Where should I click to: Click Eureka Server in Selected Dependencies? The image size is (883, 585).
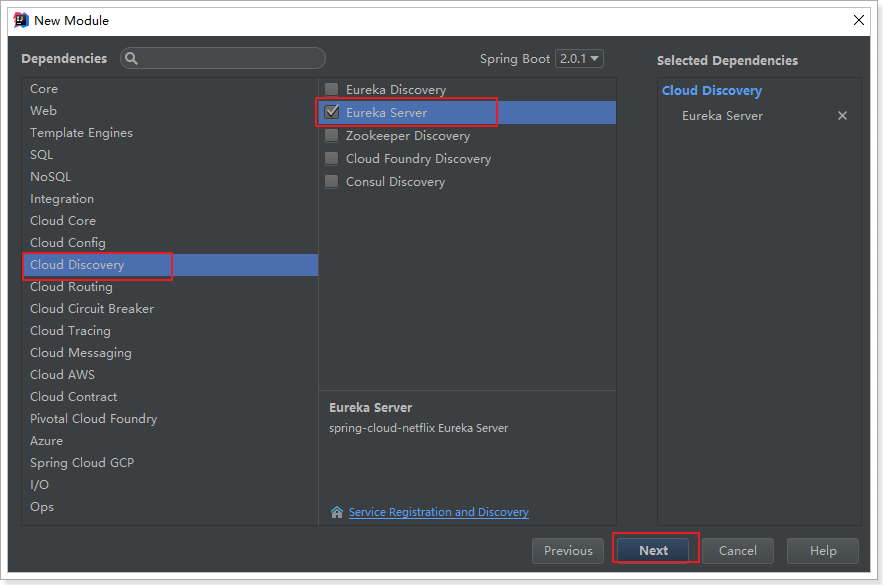(722, 115)
